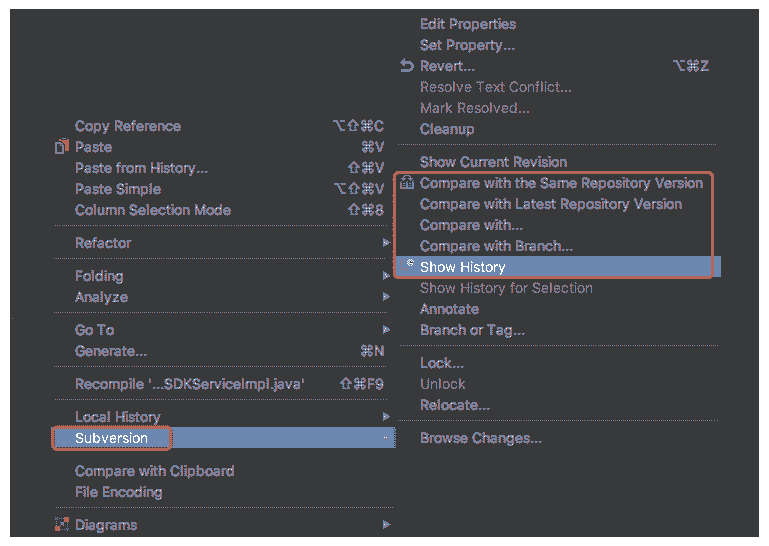Click Lock in the Subversion submenu
The height and width of the screenshot is (546, 769).
(x=441, y=363)
